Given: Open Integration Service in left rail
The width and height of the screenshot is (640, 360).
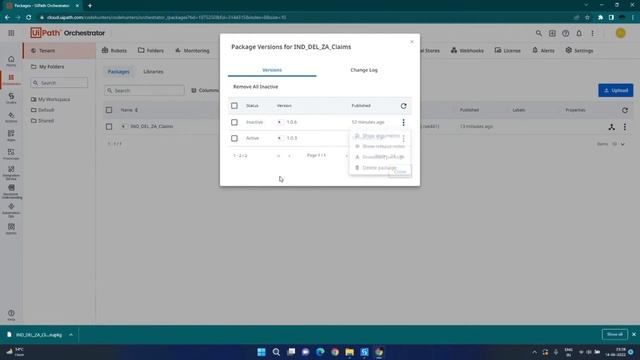Looking at the screenshot, I should (11, 173).
